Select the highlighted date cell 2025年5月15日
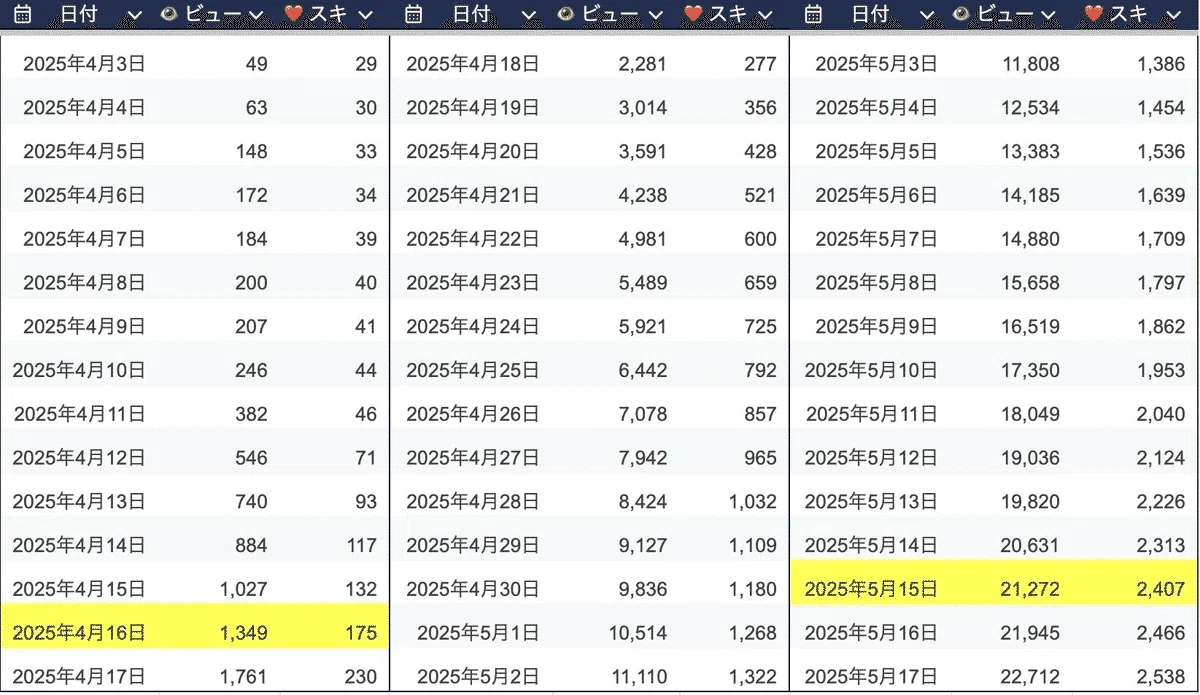 pyautogui.click(x=871, y=589)
